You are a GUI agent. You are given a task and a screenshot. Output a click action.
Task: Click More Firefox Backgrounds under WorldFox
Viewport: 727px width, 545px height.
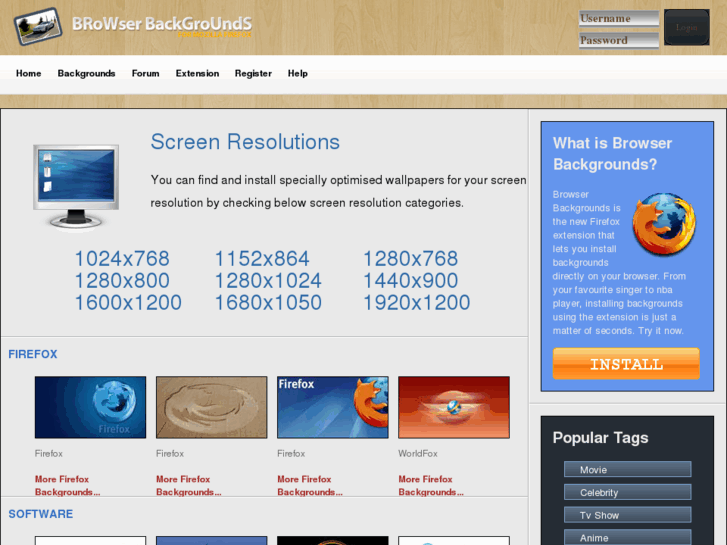pos(431,486)
